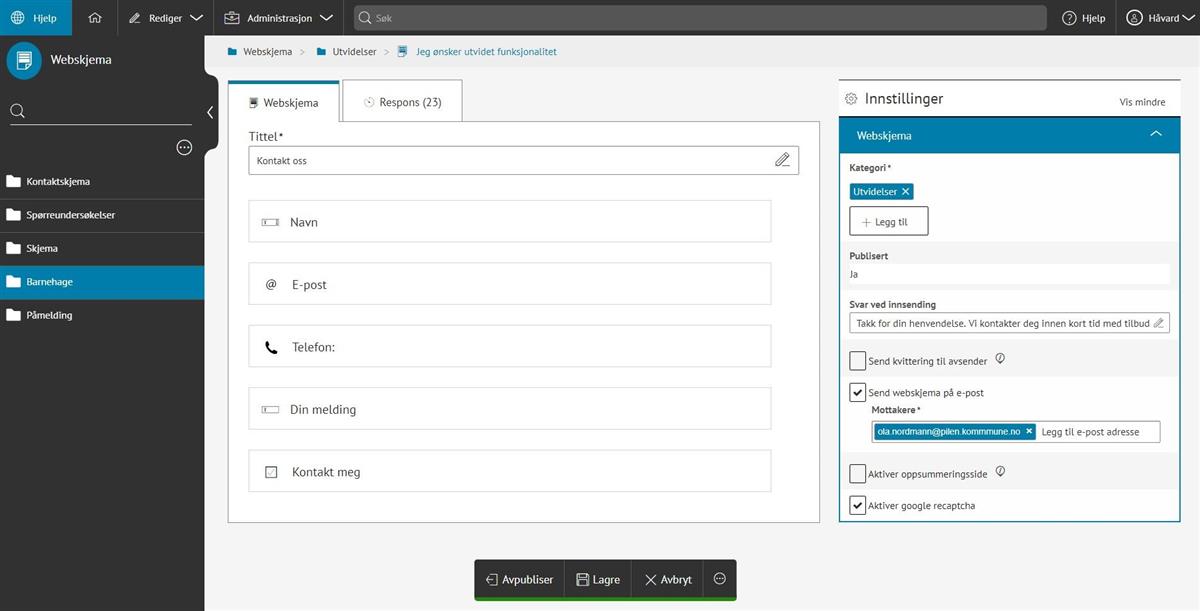Click info icon beside Send kvittering til avsender
This screenshot has height=611, width=1200.
click(x=999, y=360)
